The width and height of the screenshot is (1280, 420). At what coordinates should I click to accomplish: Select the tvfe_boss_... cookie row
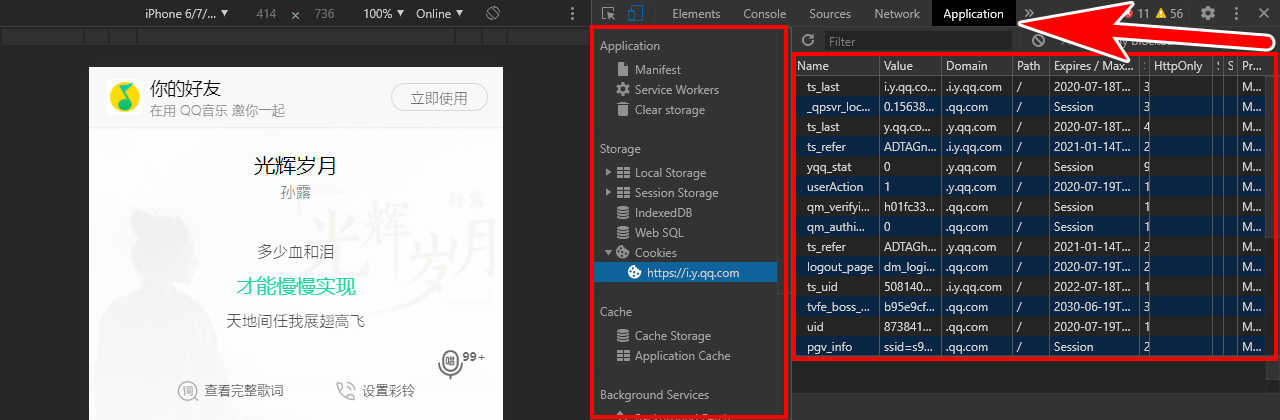(1028, 307)
